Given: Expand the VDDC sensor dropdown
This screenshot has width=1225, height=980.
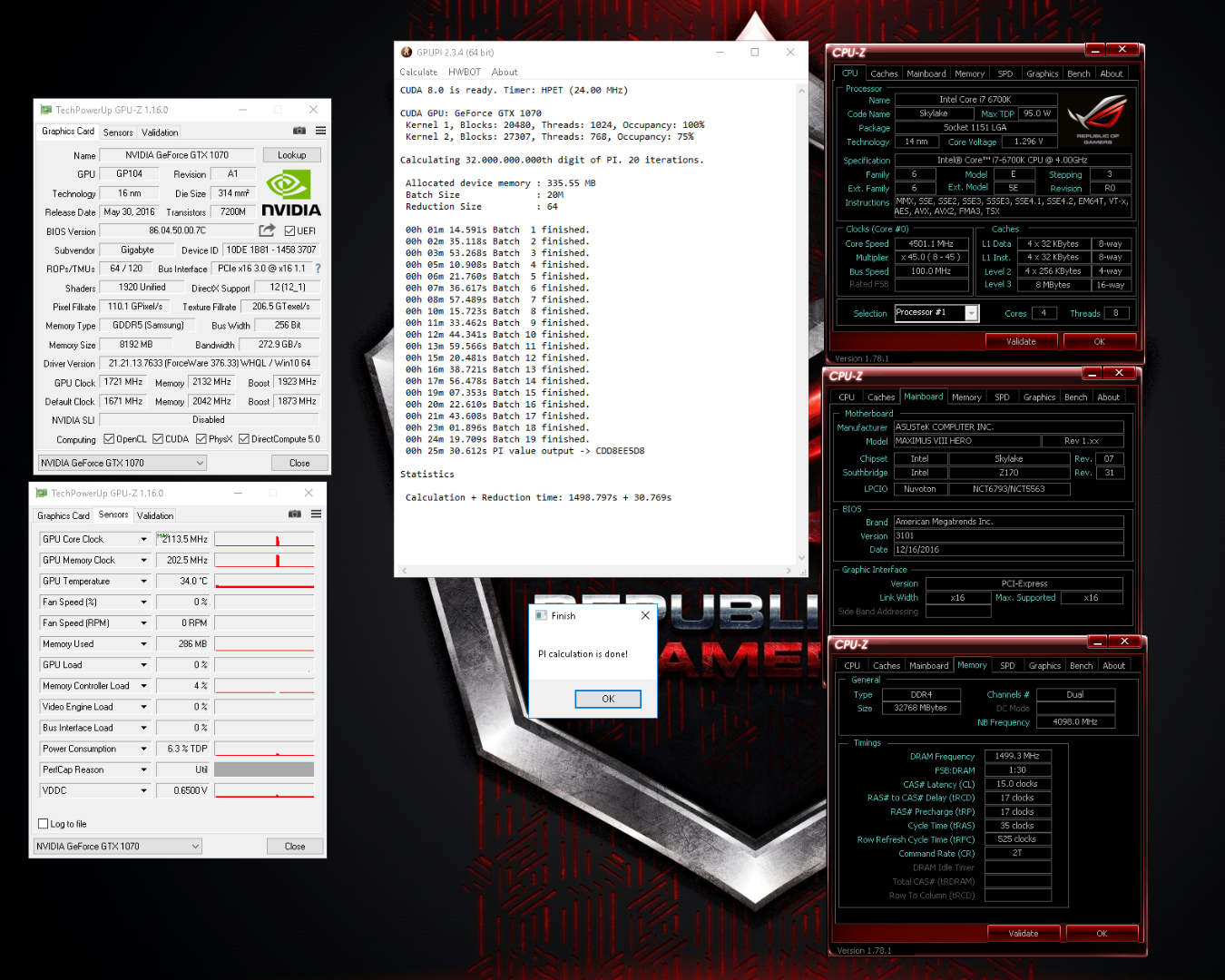Looking at the screenshot, I should coord(143,791).
